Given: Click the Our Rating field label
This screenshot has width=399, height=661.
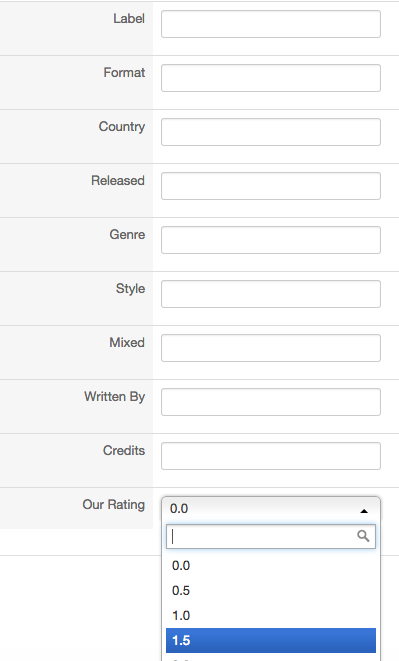Looking at the screenshot, I should click(x=113, y=505).
